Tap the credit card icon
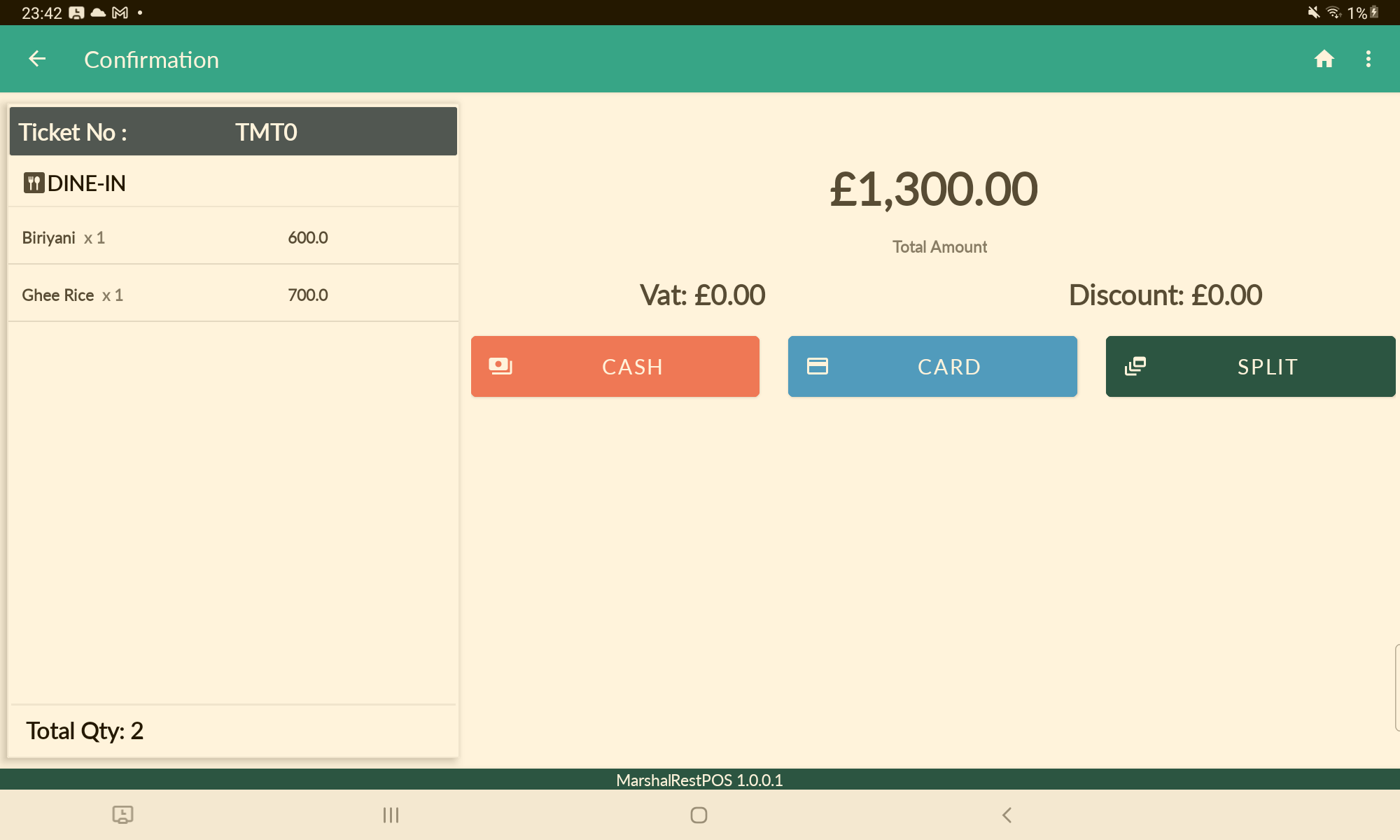The height and width of the screenshot is (840, 1400). [x=818, y=366]
